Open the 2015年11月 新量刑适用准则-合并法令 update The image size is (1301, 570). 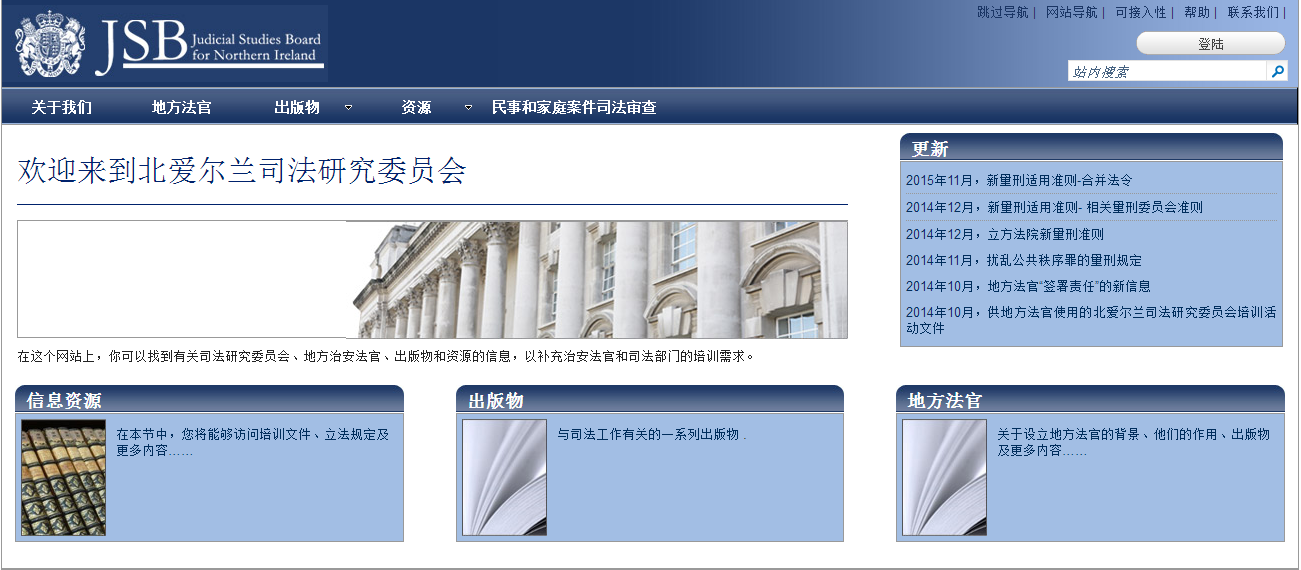click(1019, 181)
